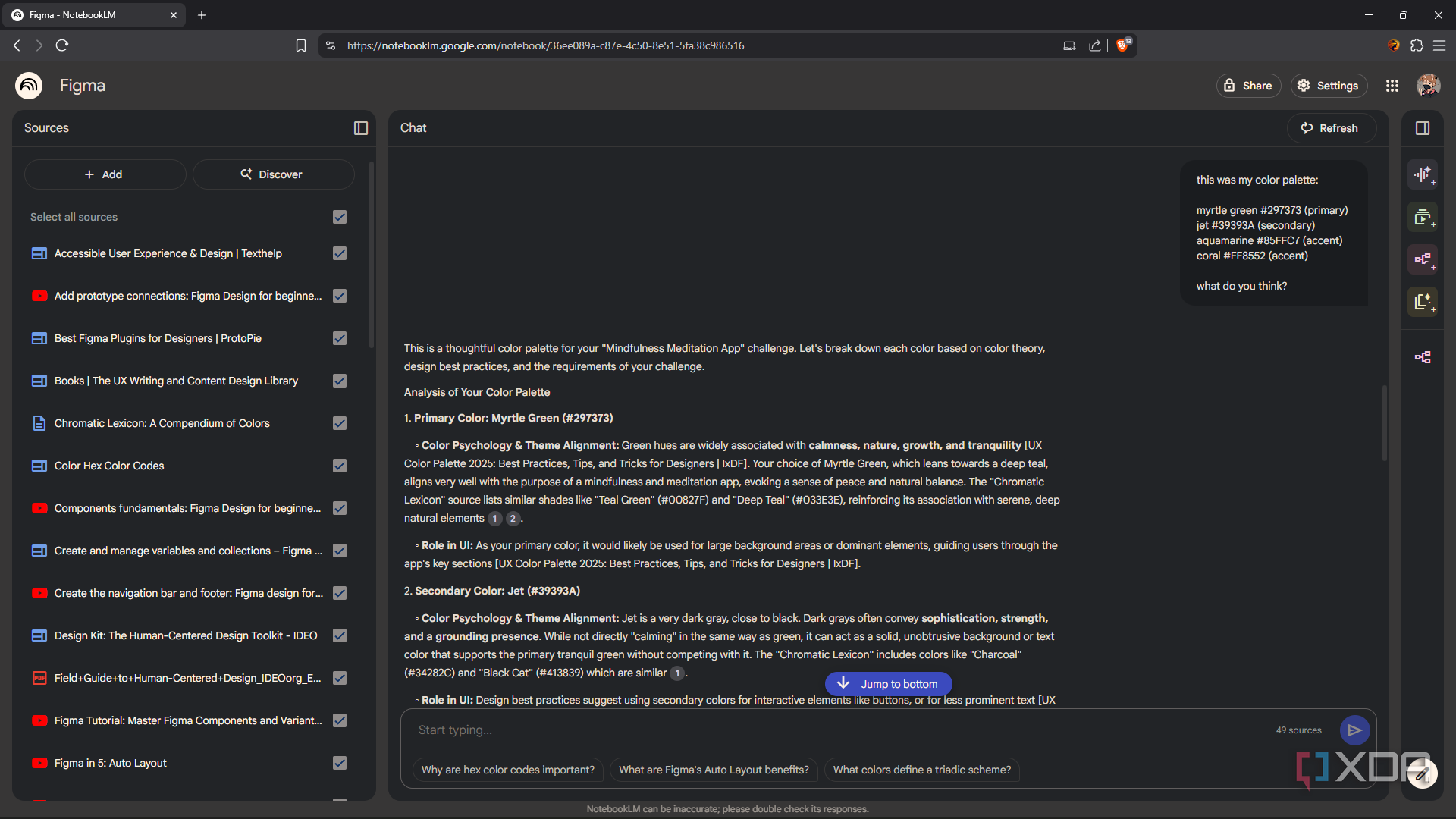Open Brave Shields icon in address bar
This screenshot has height=819, width=1456.
[x=1123, y=45]
